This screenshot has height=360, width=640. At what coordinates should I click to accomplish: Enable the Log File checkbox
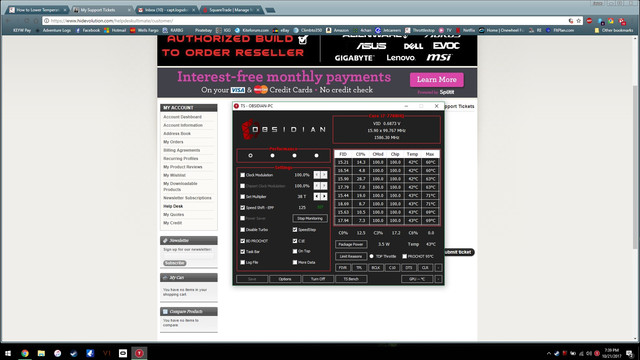[242, 262]
